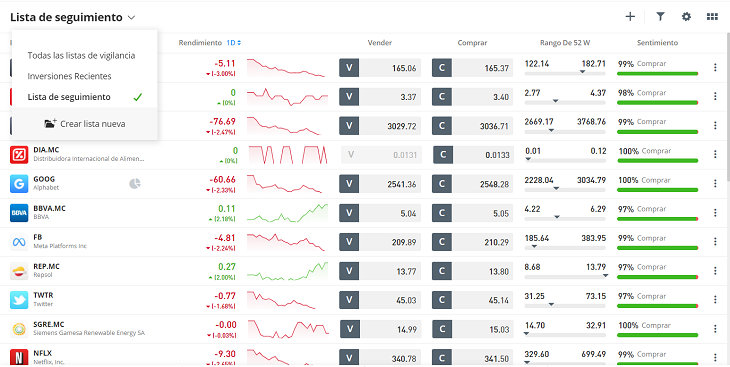The height and width of the screenshot is (367, 730).
Task: Open more options for the 165.06 row
Action: (715, 68)
